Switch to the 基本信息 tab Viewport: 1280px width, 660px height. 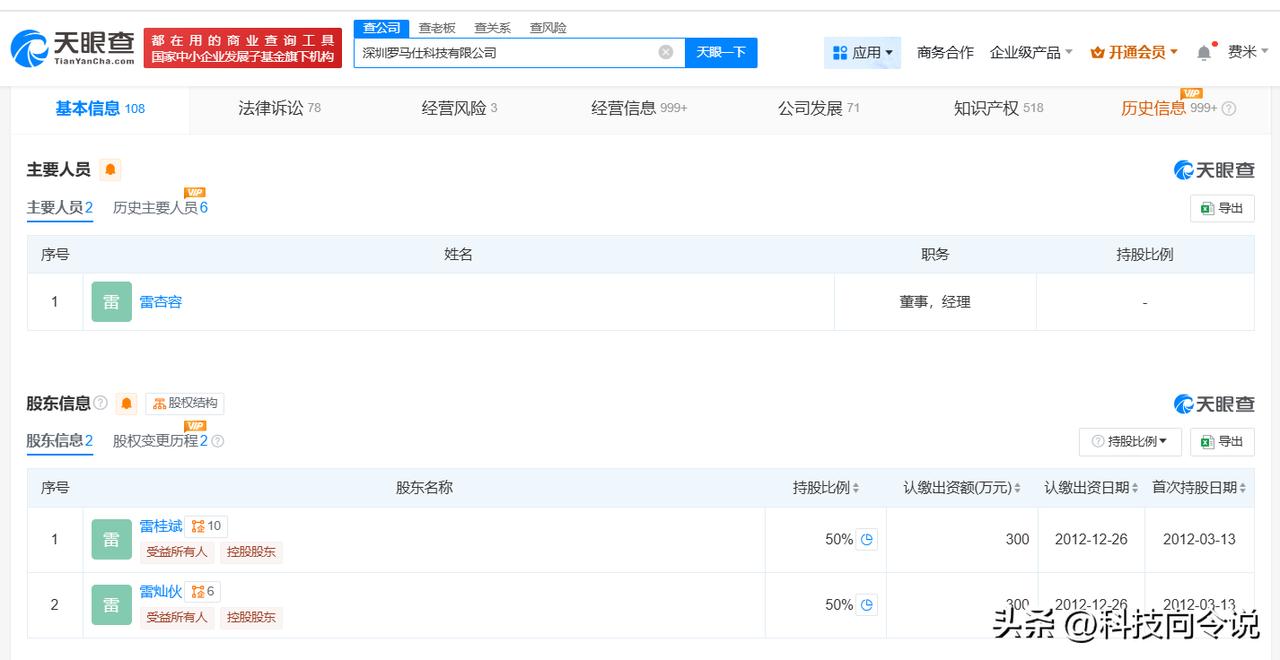100,108
